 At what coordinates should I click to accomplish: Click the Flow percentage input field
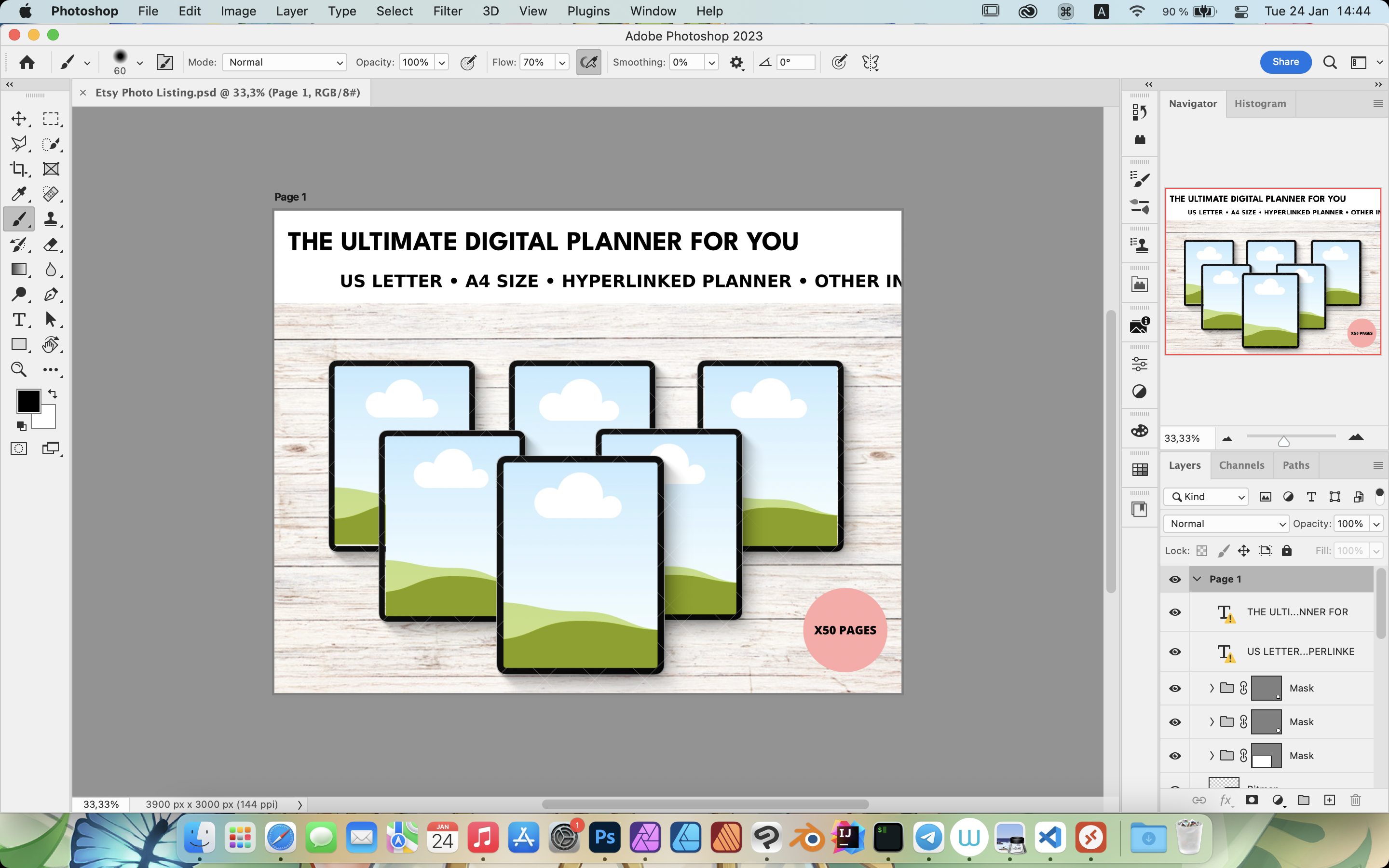click(537, 62)
